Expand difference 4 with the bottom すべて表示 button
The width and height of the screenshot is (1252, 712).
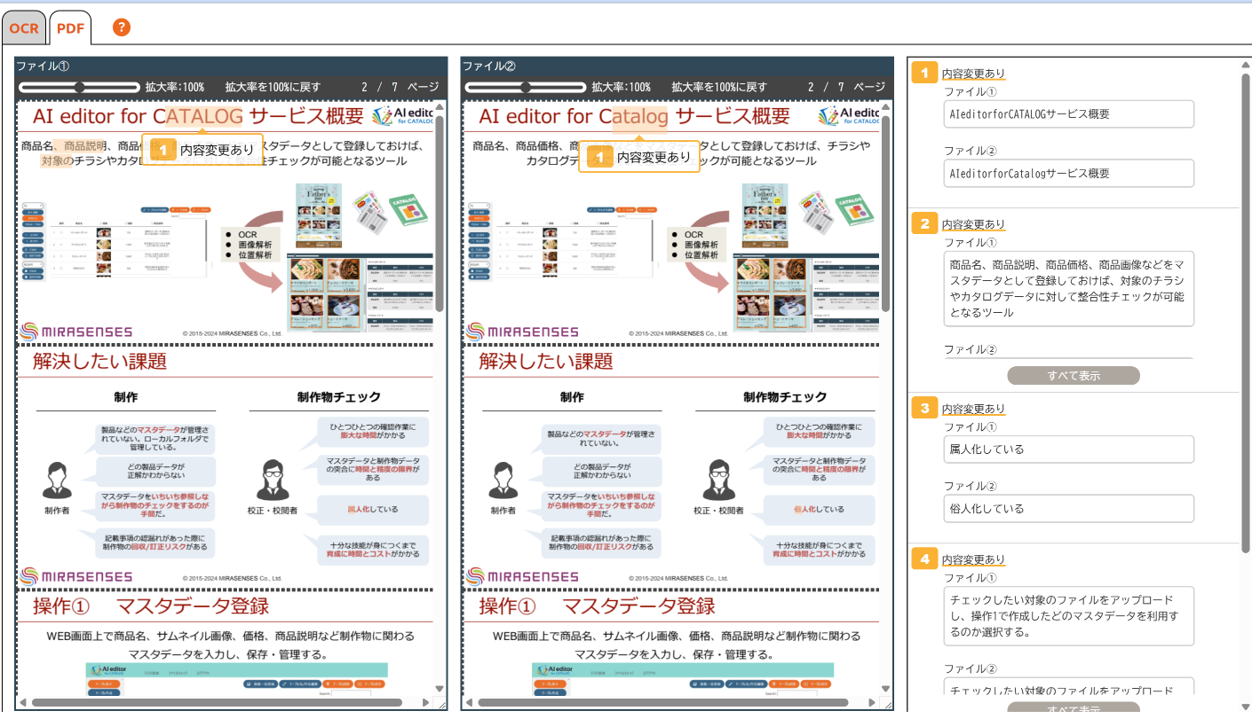[1073, 707]
